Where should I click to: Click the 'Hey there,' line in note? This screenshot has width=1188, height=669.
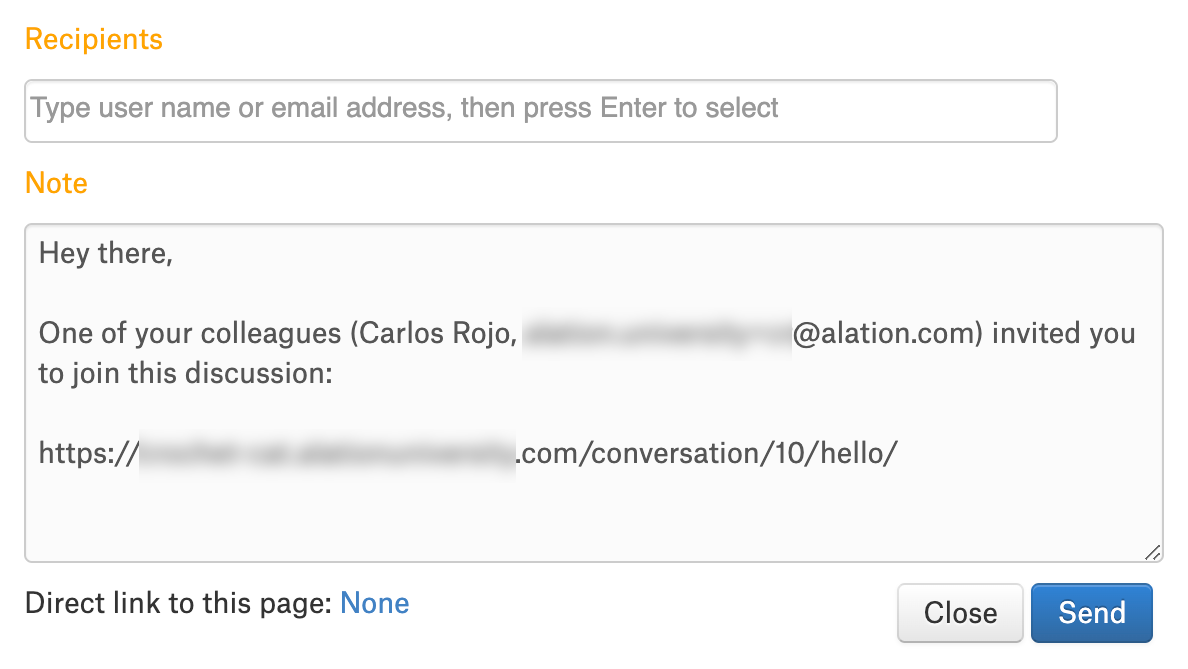click(105, 253)
